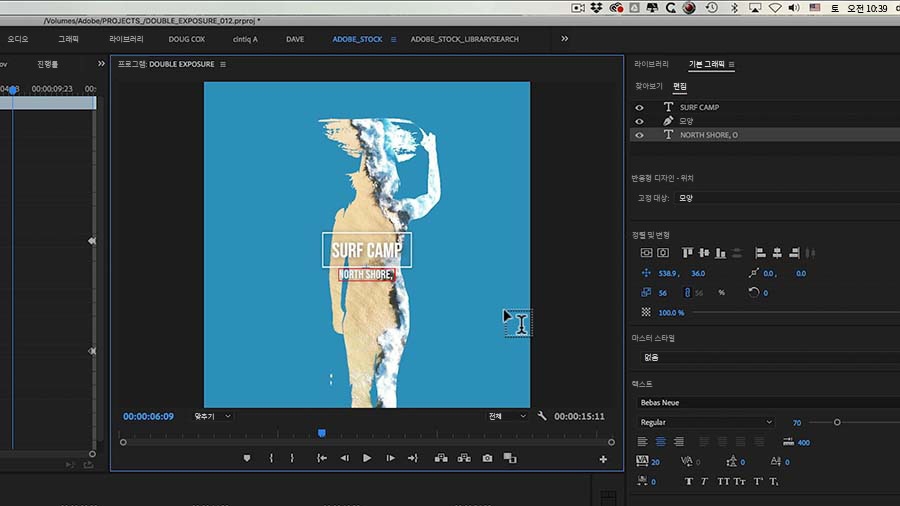
Task: Open the wrench settings menu
Action: 542,416
